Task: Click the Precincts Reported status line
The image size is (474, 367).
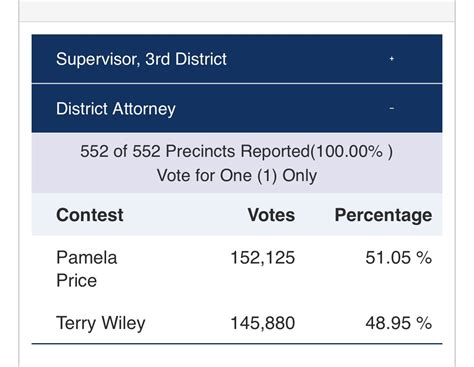Action: (x=236, y=152)
